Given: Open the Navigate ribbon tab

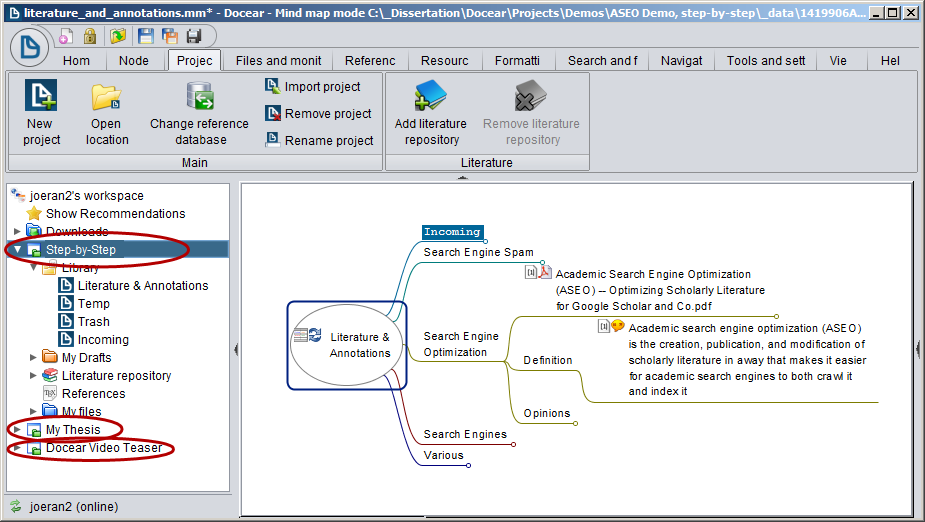Looking at the screenshot, I should point(681,61).
